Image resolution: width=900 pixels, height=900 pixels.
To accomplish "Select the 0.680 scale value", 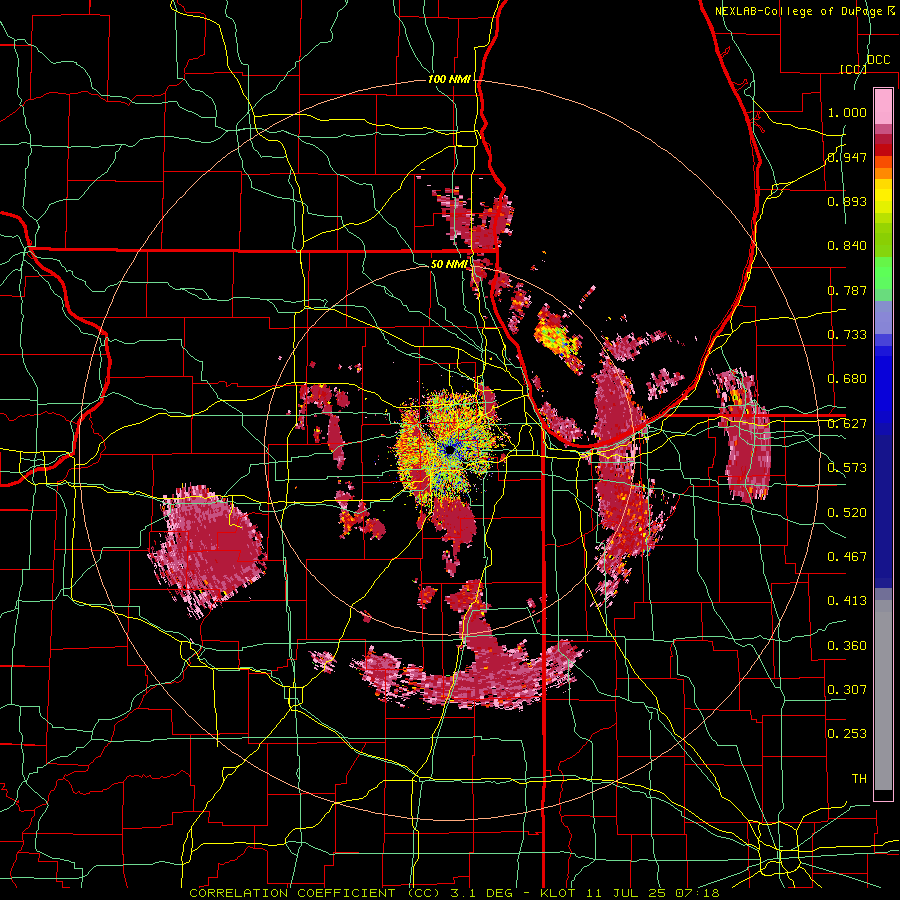I will [847, 379].
